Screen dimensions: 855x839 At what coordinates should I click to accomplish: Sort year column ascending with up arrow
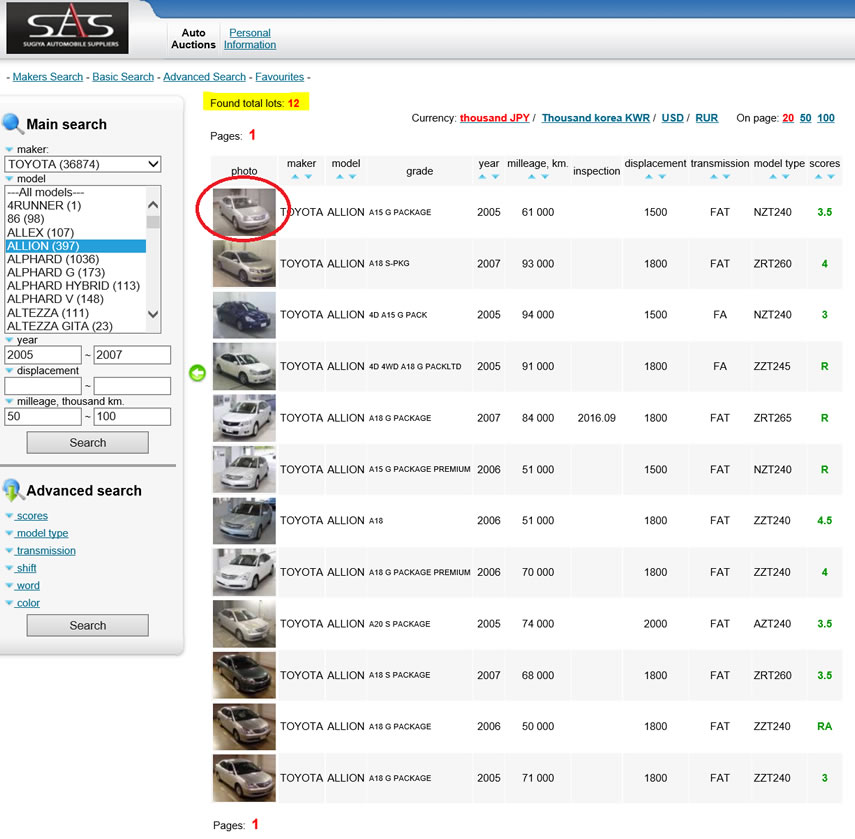point(482,177)
